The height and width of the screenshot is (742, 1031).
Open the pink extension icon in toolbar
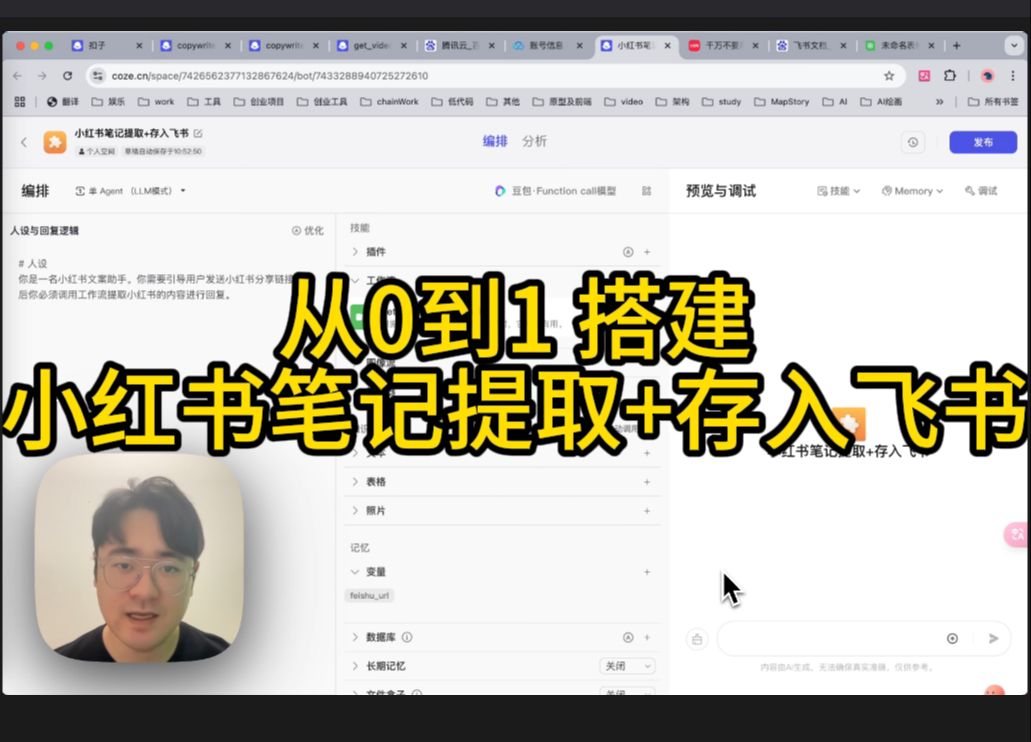[924, 76]
